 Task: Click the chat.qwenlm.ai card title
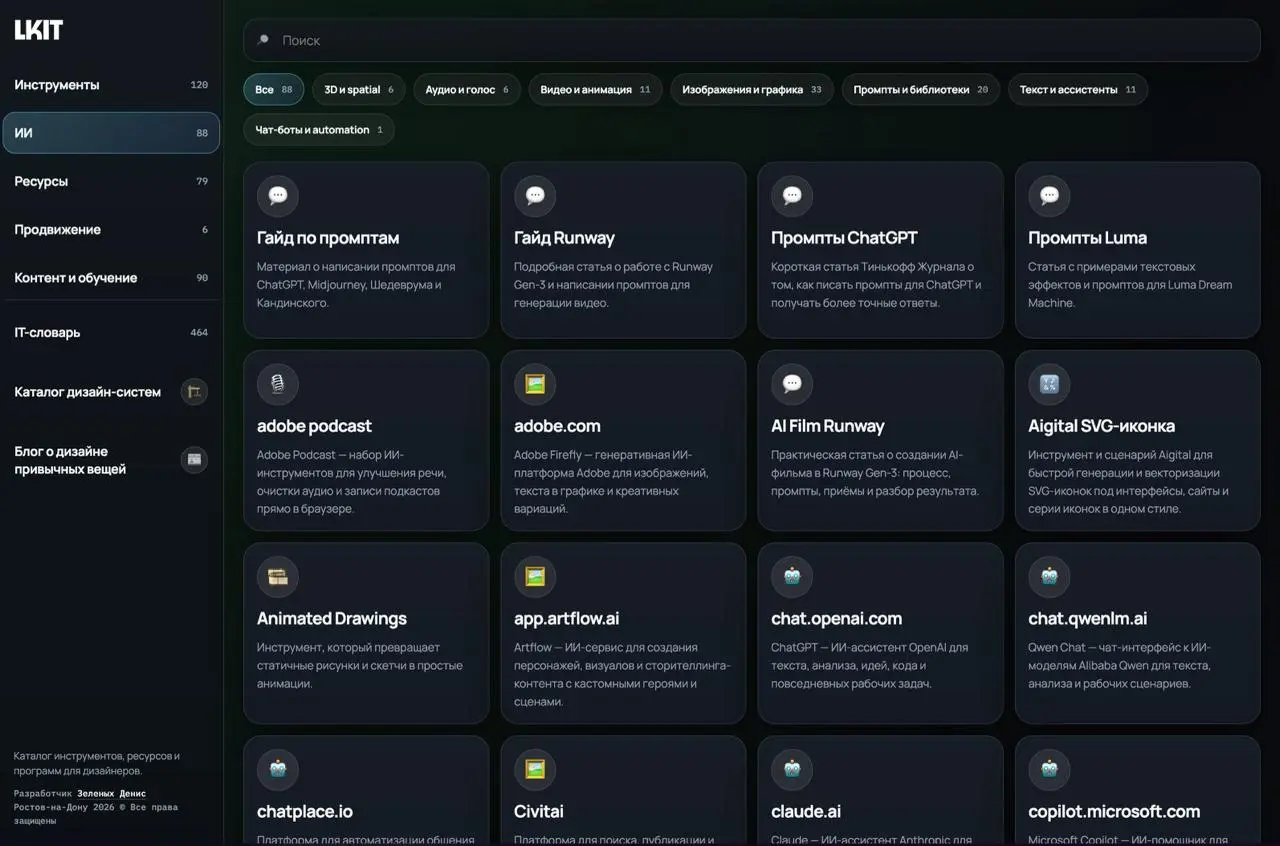[x=1087, y=619]
